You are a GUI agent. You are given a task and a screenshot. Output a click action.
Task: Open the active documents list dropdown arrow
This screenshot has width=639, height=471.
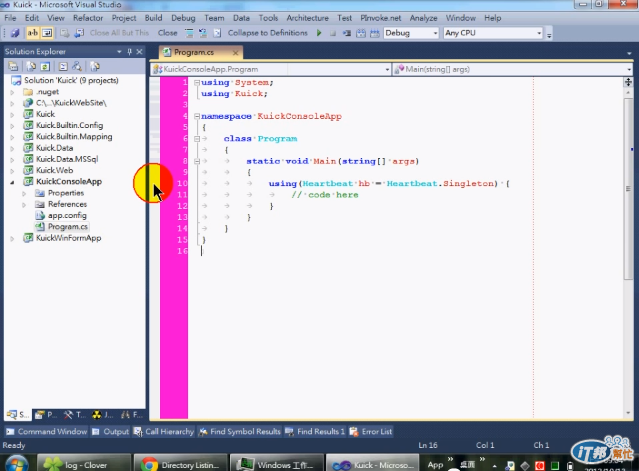point(629,53)
